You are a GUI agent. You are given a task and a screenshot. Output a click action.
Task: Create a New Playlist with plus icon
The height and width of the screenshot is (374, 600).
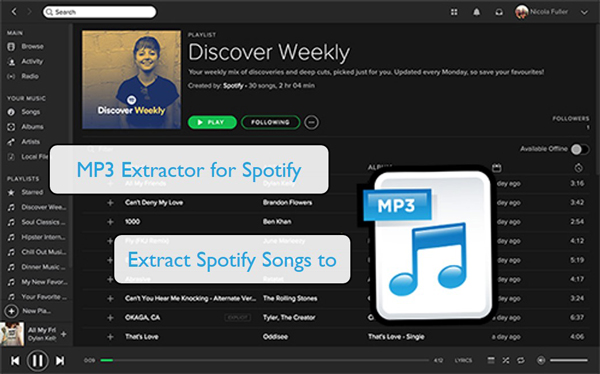tap(11, 311)
